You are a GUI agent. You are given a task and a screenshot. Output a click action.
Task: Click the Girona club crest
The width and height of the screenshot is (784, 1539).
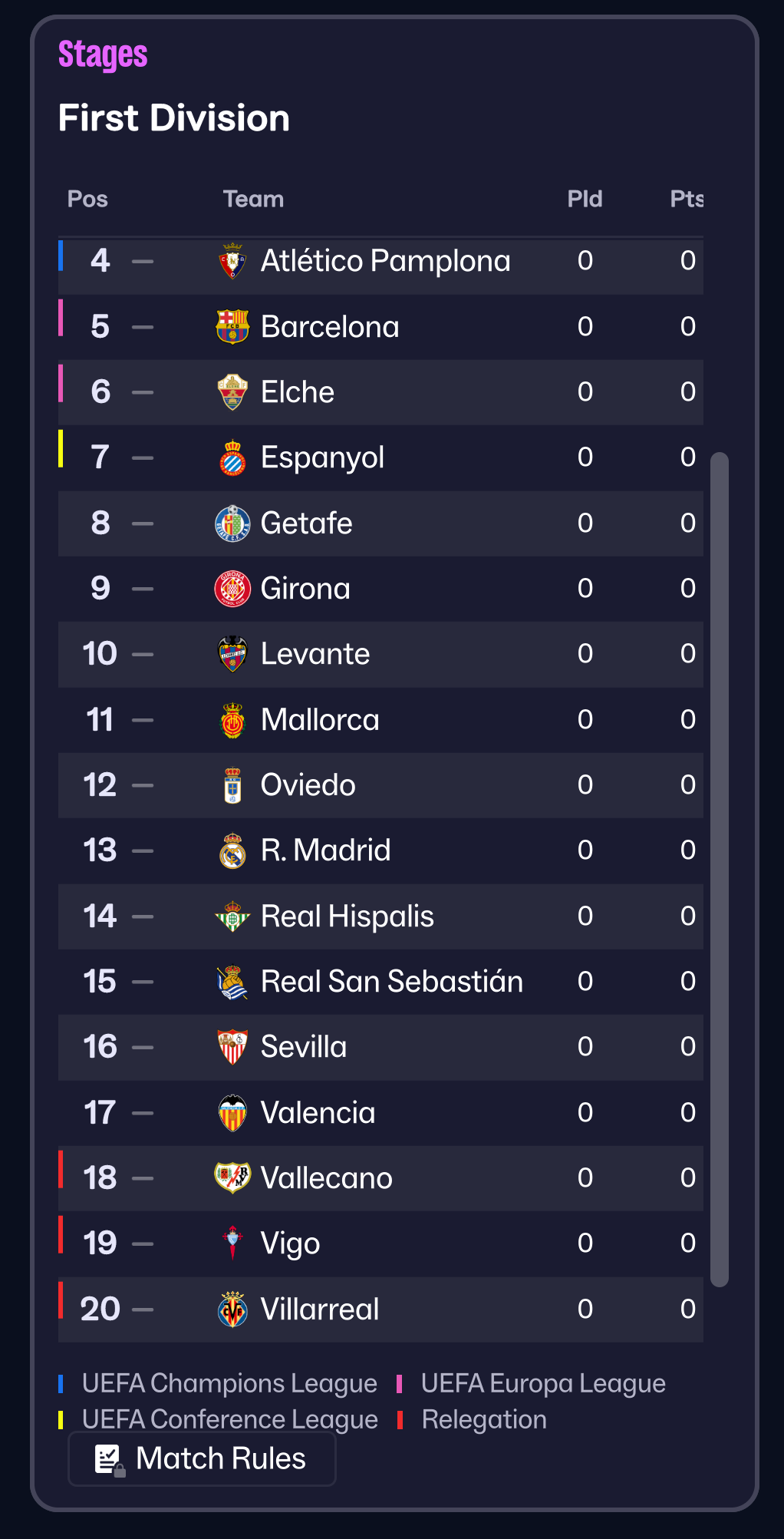[232, 589]
